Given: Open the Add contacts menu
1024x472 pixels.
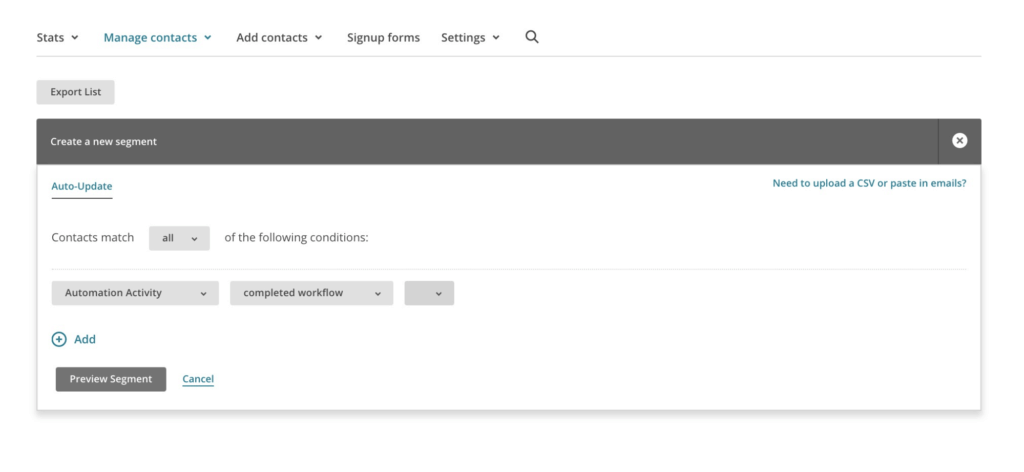Looking at the screenshot, I should [279, 38].
